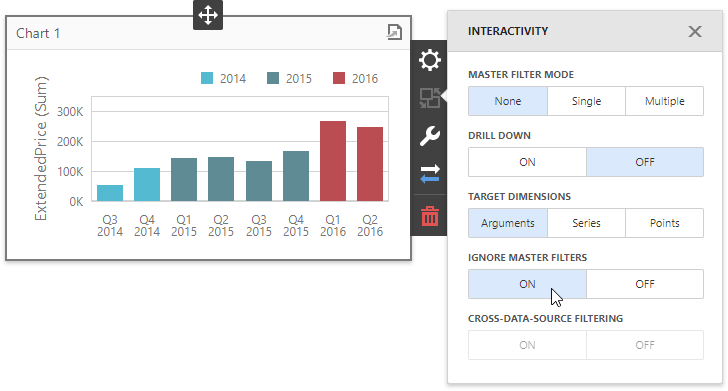Select the interactivity icon in side toolbar
728x391 pixels.
tap(429, 98)
